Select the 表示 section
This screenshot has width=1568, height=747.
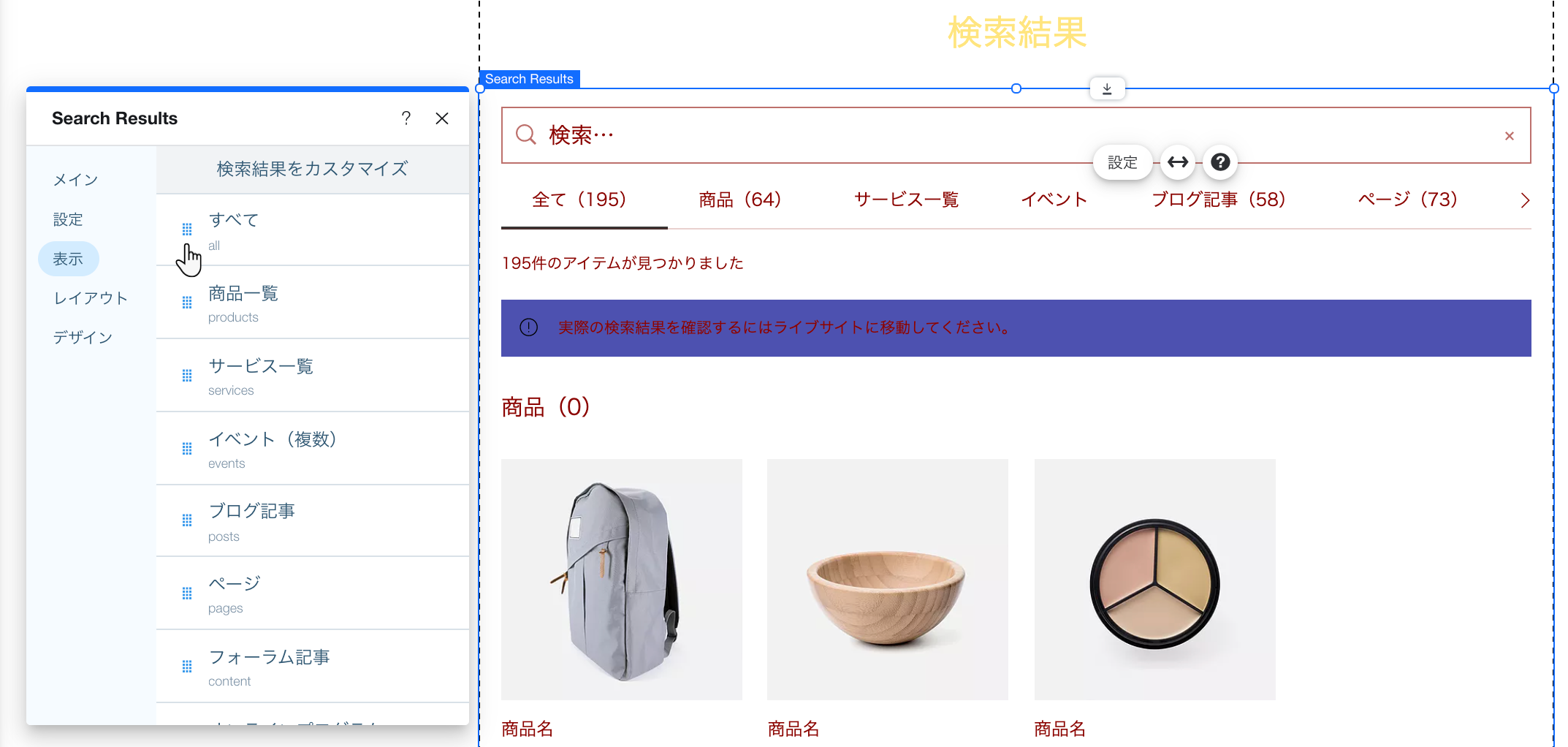click(x=68, y=259)
